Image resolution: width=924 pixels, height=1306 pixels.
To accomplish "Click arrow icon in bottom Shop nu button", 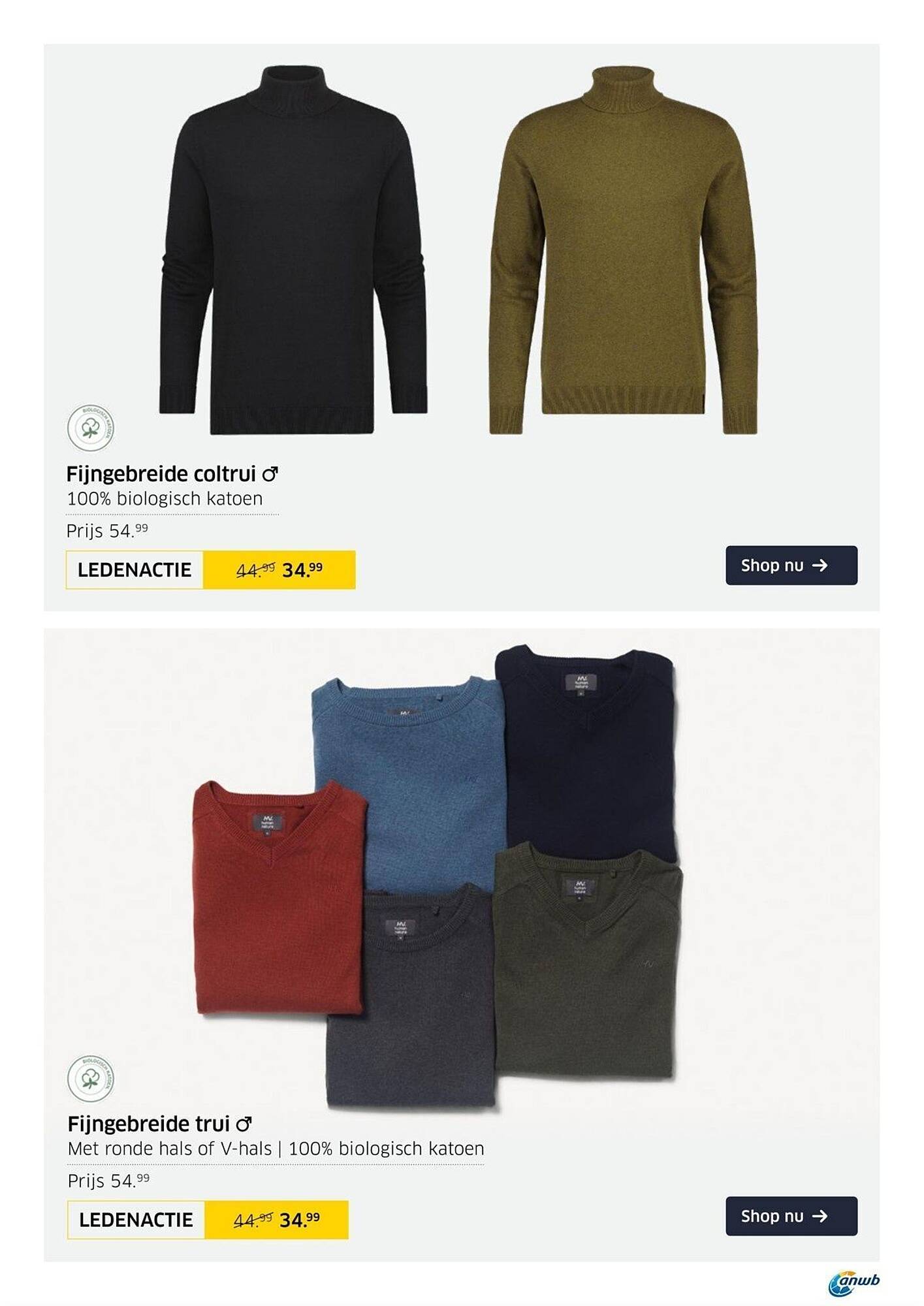I will click(820, 1216).
